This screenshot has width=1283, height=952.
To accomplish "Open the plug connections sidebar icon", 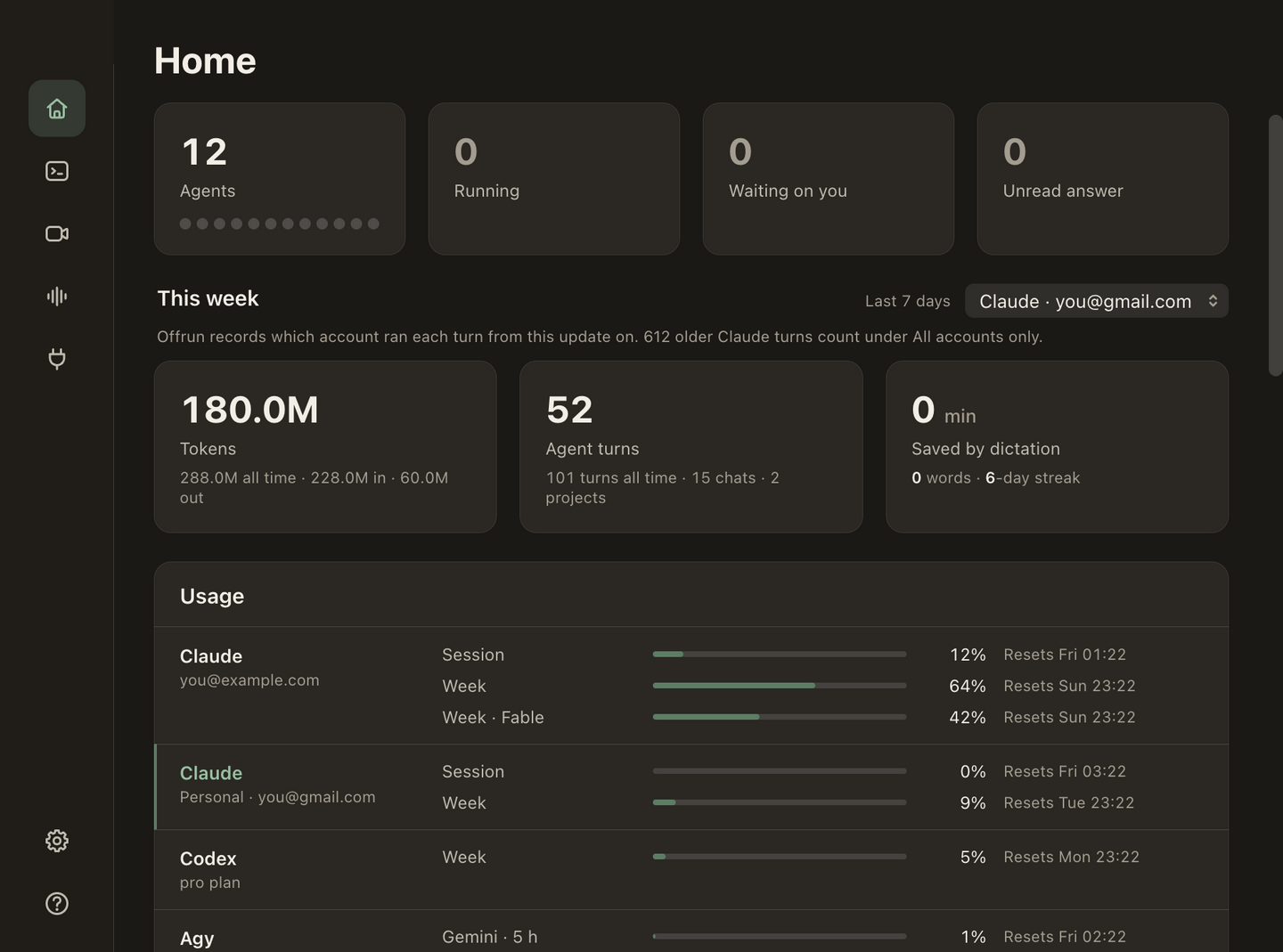I will [x=57, y=358].
